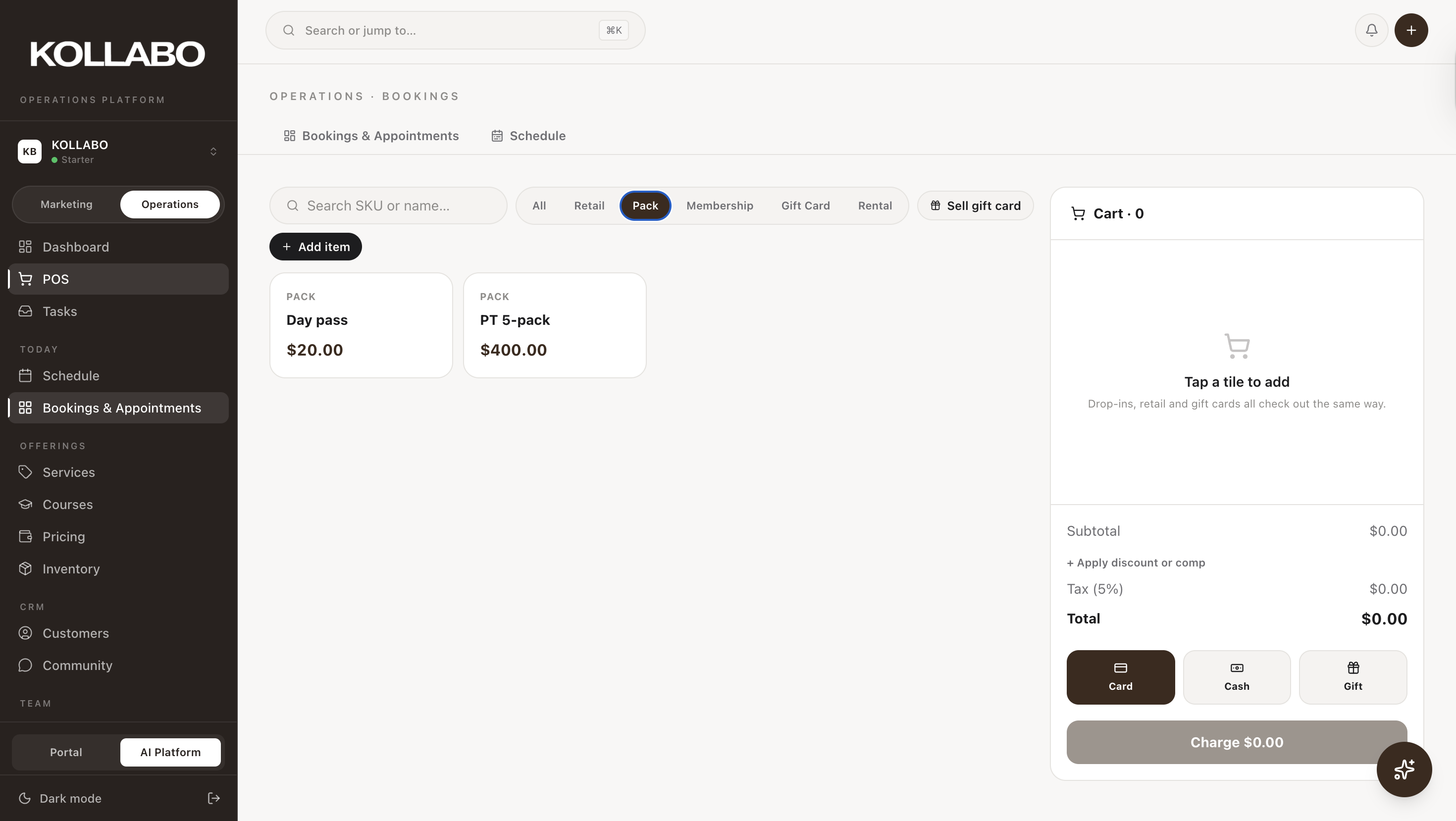This screenshot has height=821, width=1456.
Task: Open Inventory from the sidebar
Action: coord(71,568)
